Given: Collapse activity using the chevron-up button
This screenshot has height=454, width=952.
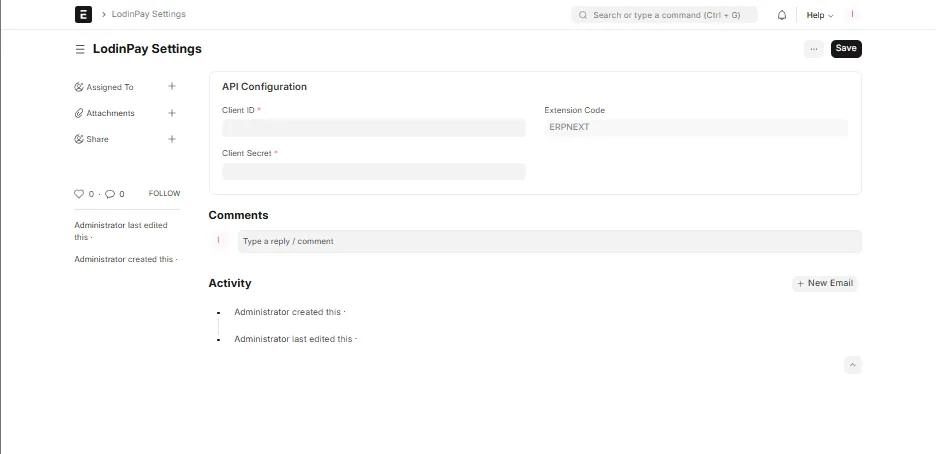Looking at the screenshot, I should (x=852, y=366).
